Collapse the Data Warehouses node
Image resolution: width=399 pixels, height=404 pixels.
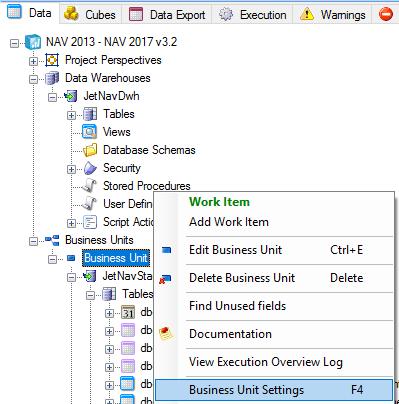pyautogui.click(x=33, y=79)
